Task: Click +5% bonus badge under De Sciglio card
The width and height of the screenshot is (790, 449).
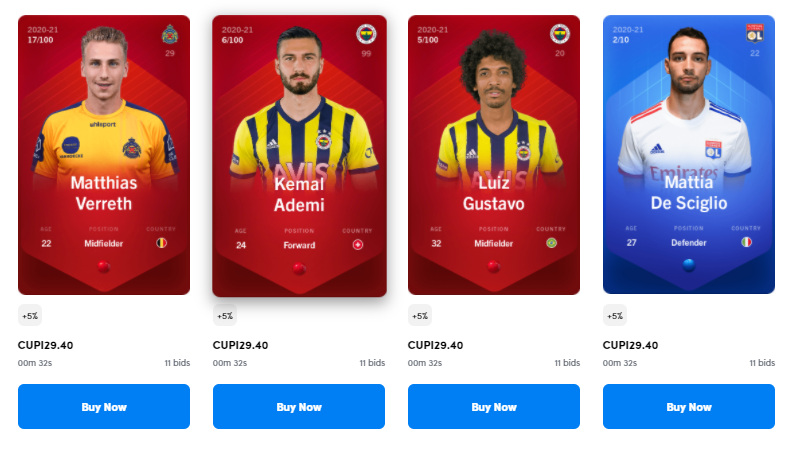Action: [x=615, y=316]
